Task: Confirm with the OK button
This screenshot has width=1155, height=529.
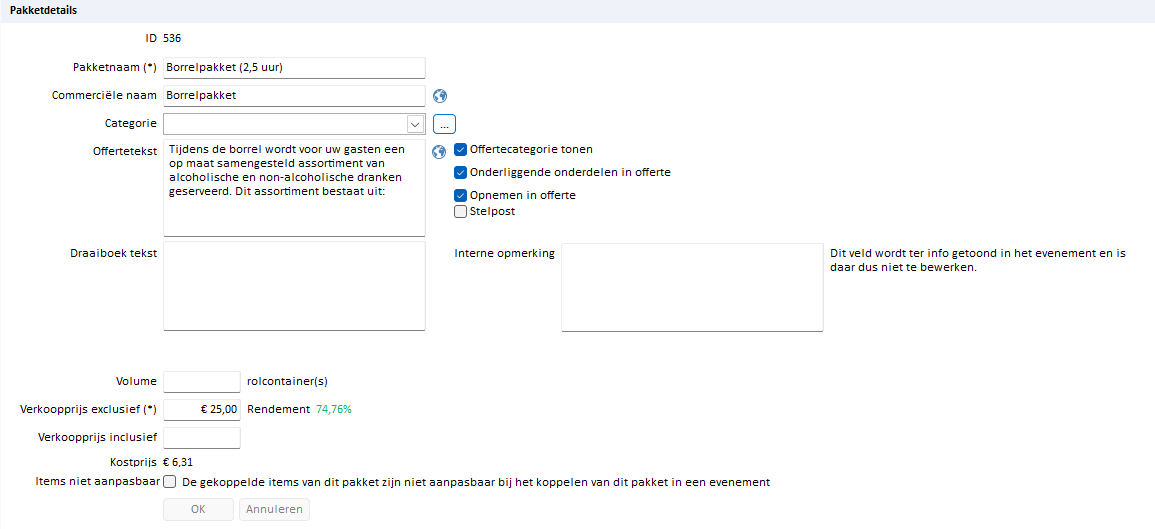Action: point(198,509)
